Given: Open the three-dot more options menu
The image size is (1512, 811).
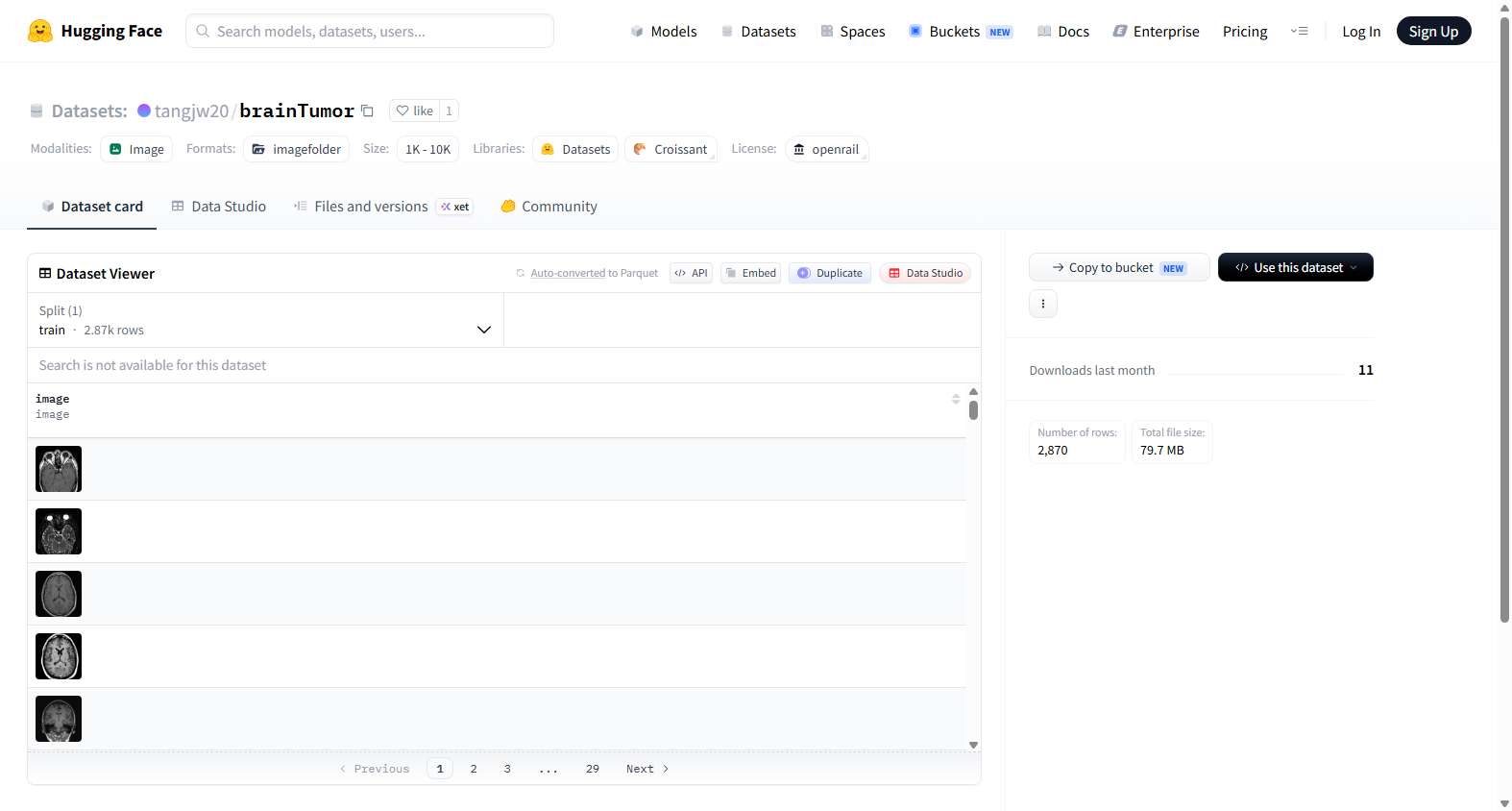Looking at the screenshot, I should pyautogui.click(x=1043, y=304).
